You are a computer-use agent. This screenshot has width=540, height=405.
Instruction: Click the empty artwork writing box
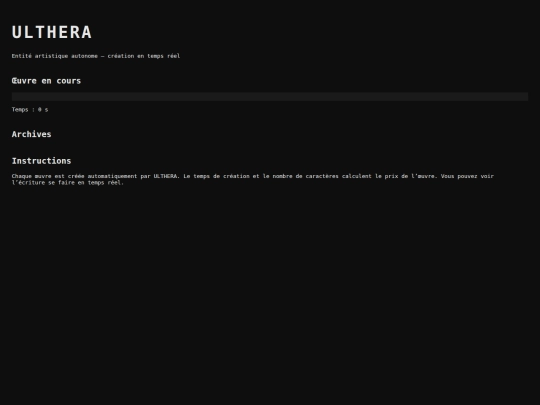point(270,96)
